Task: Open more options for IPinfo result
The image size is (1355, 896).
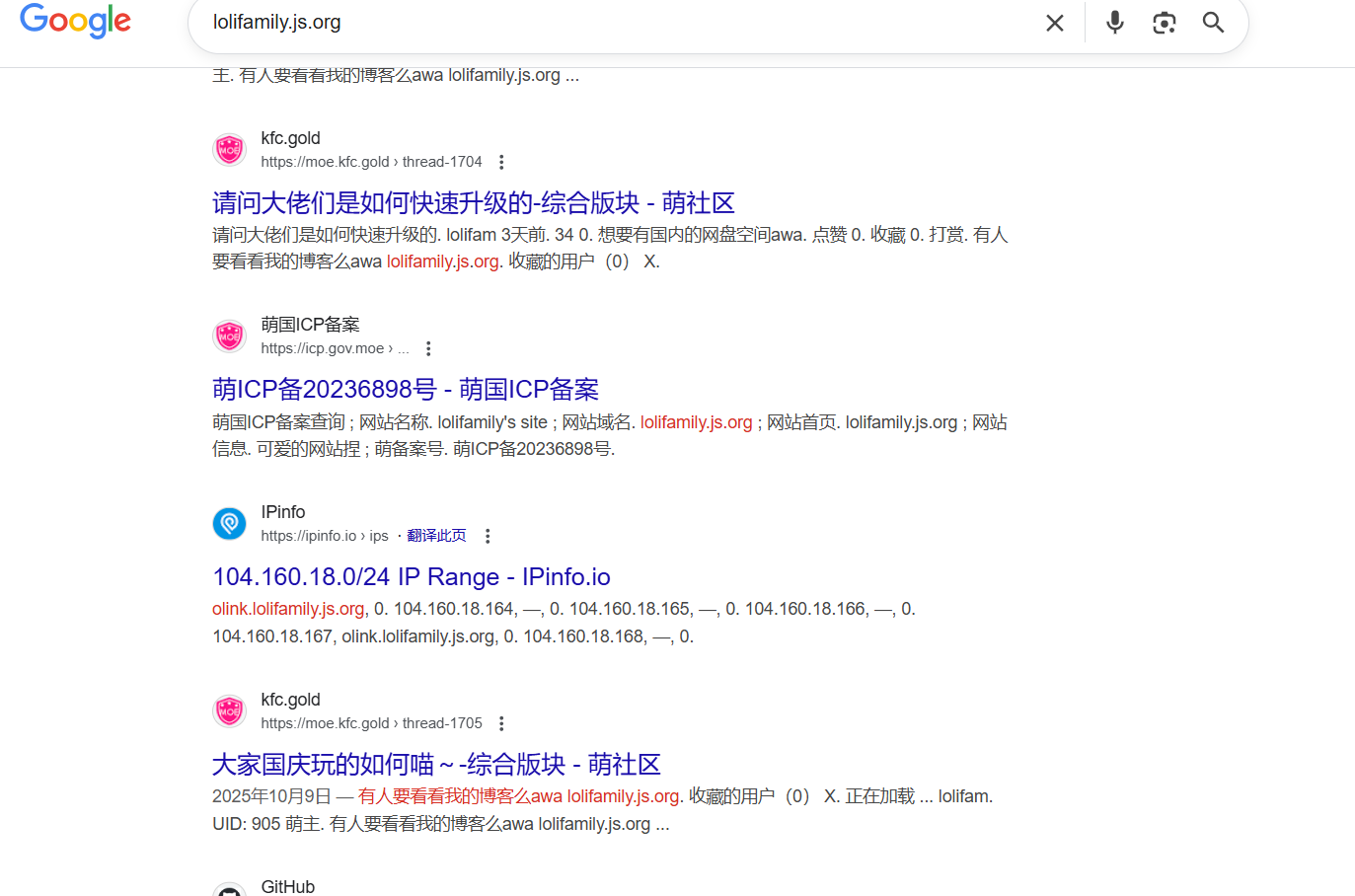Action: click(x=487, y=536)
